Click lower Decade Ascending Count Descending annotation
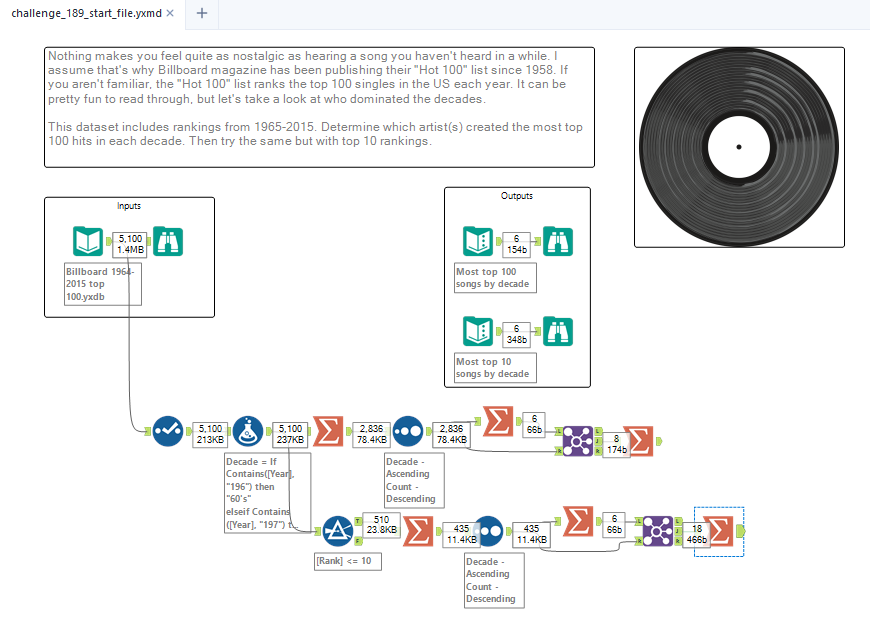The height and width of the screenshot is (617, 870). pyautogui.click(x=494, y=580)
